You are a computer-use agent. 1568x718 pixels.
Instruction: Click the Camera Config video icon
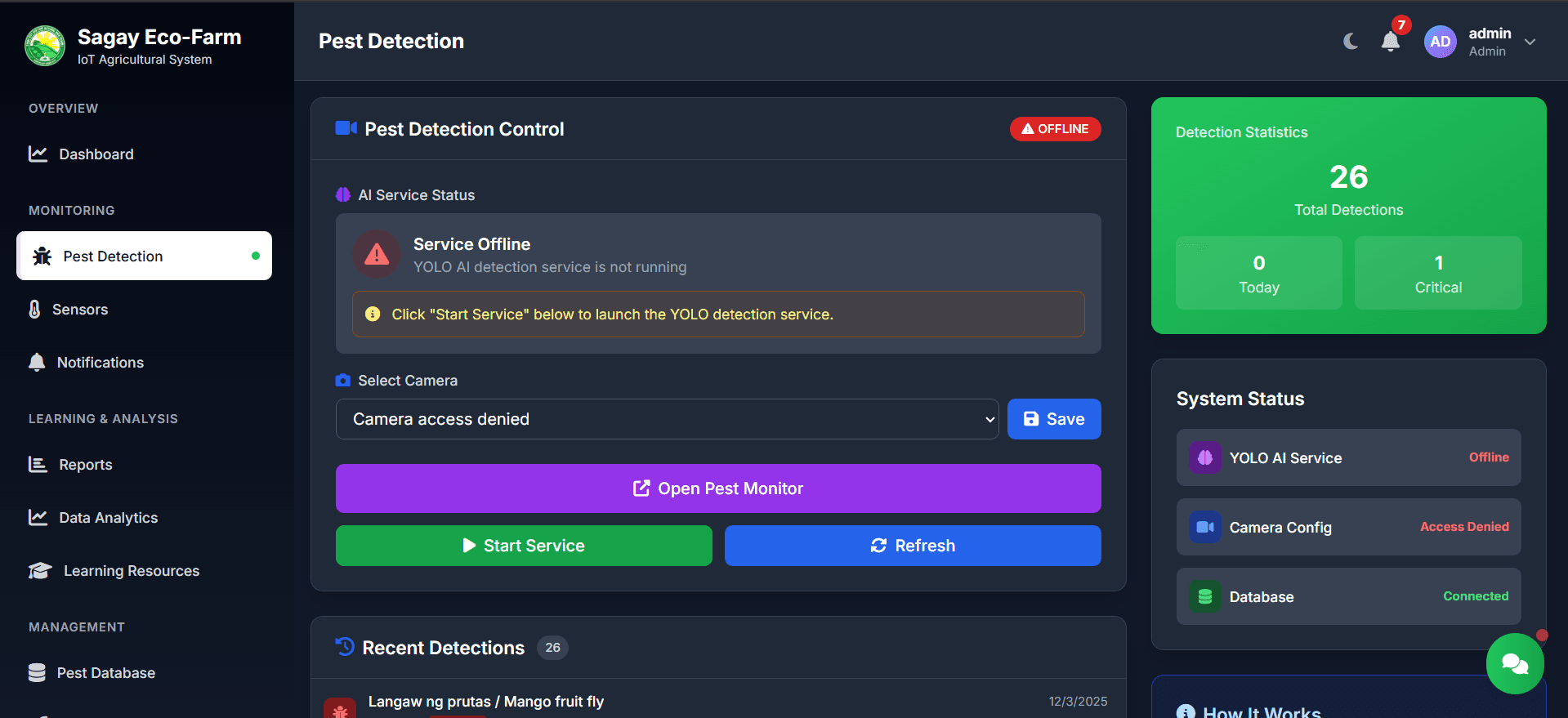pyautogui.click(x=1205, y=527)
